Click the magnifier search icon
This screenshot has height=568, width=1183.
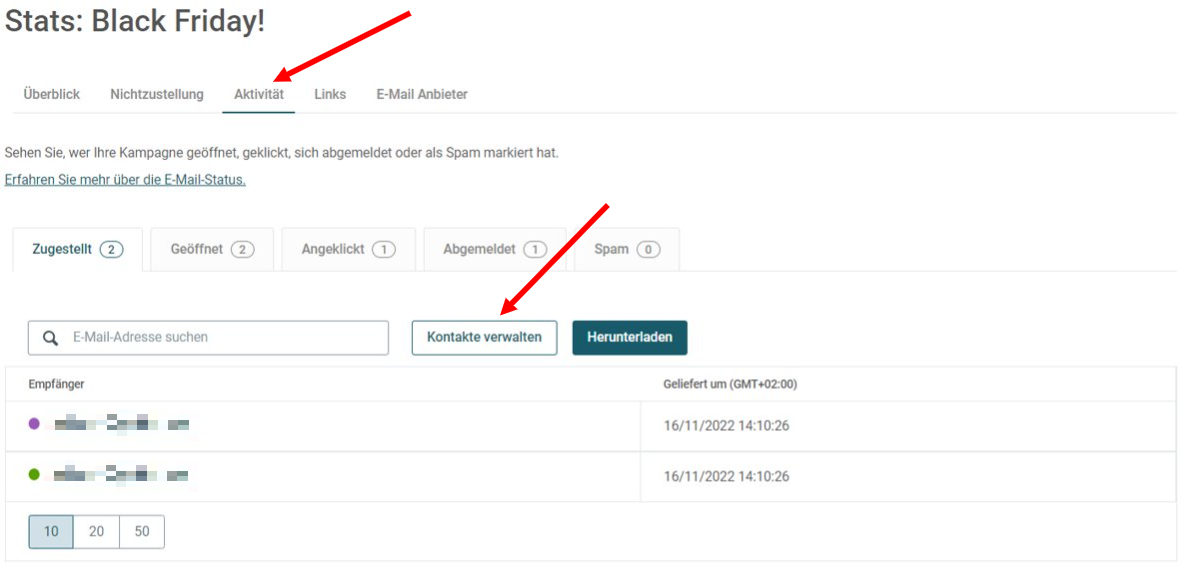click(x=51, y=338)
